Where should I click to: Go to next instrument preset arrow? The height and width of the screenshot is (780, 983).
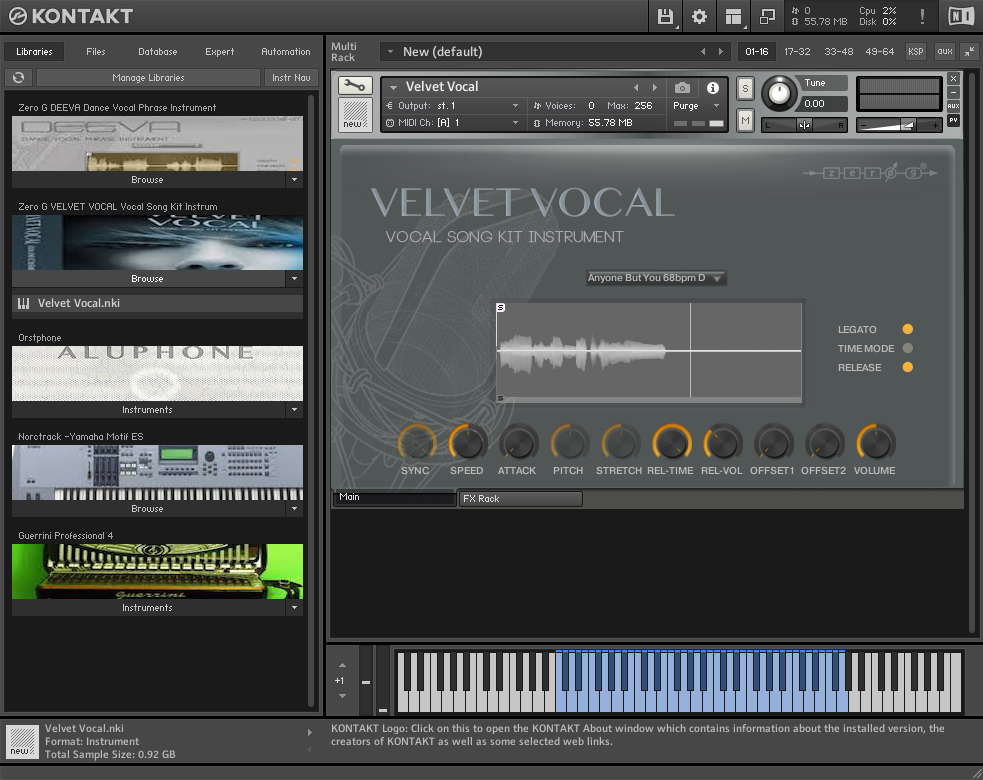655,87
